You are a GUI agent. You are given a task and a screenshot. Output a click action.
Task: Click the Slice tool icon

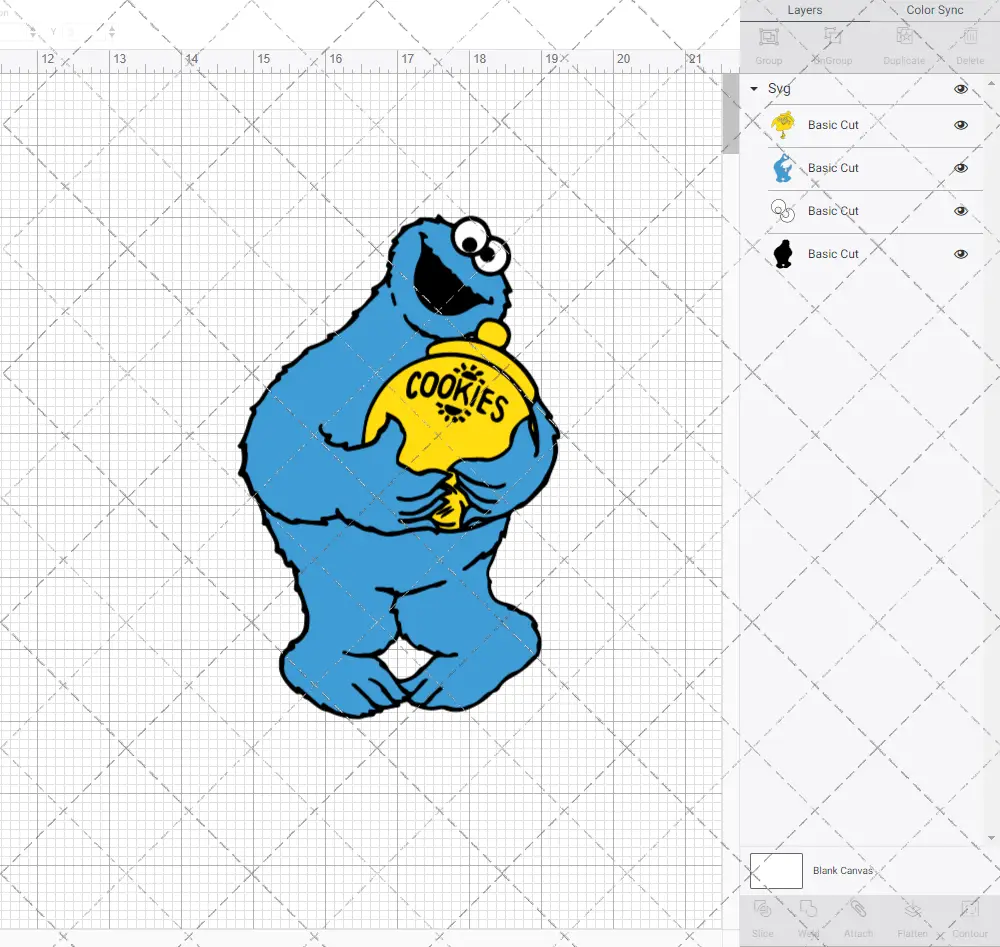click(763, 909)
